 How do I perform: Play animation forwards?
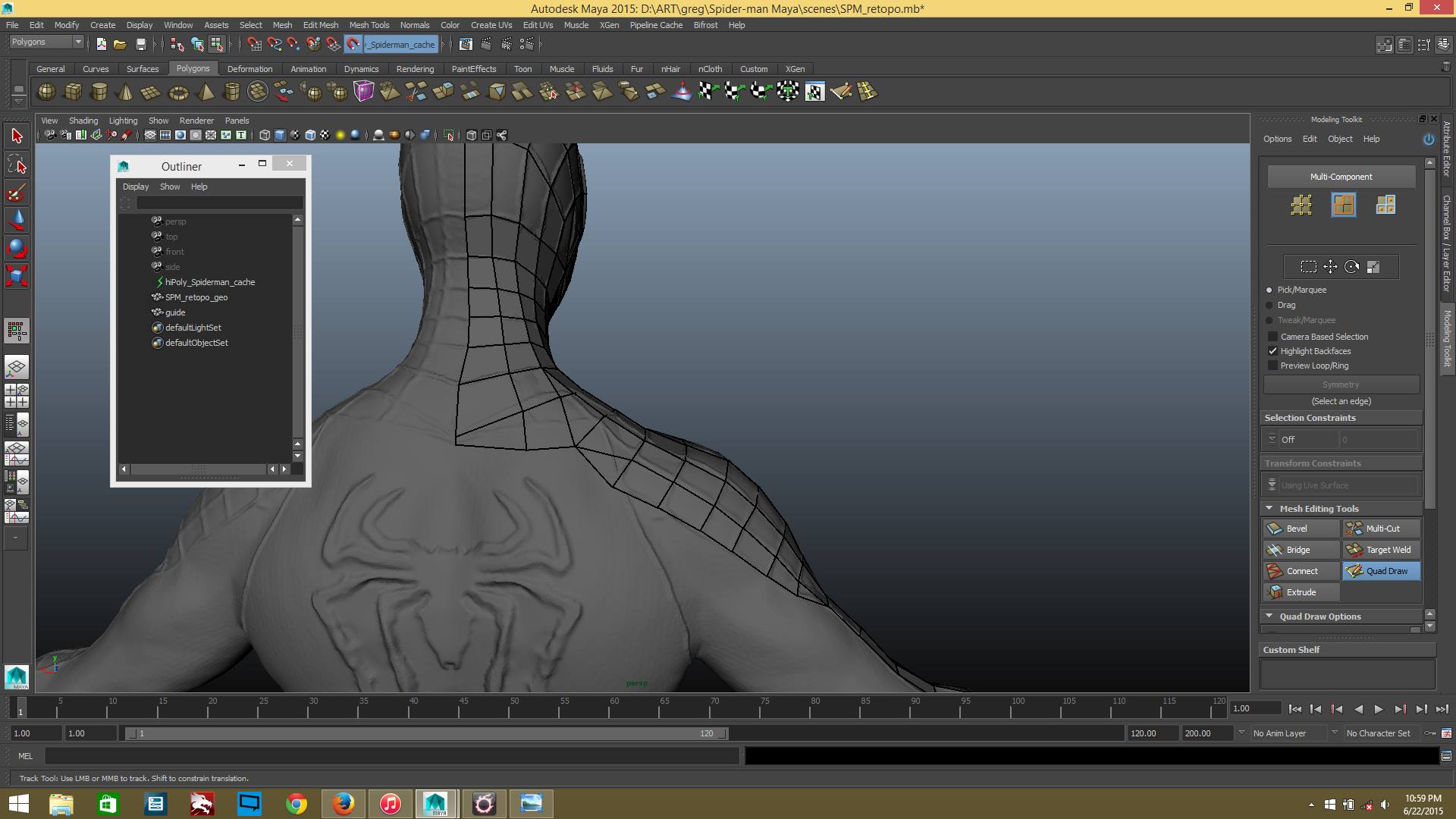[1379, 709]
